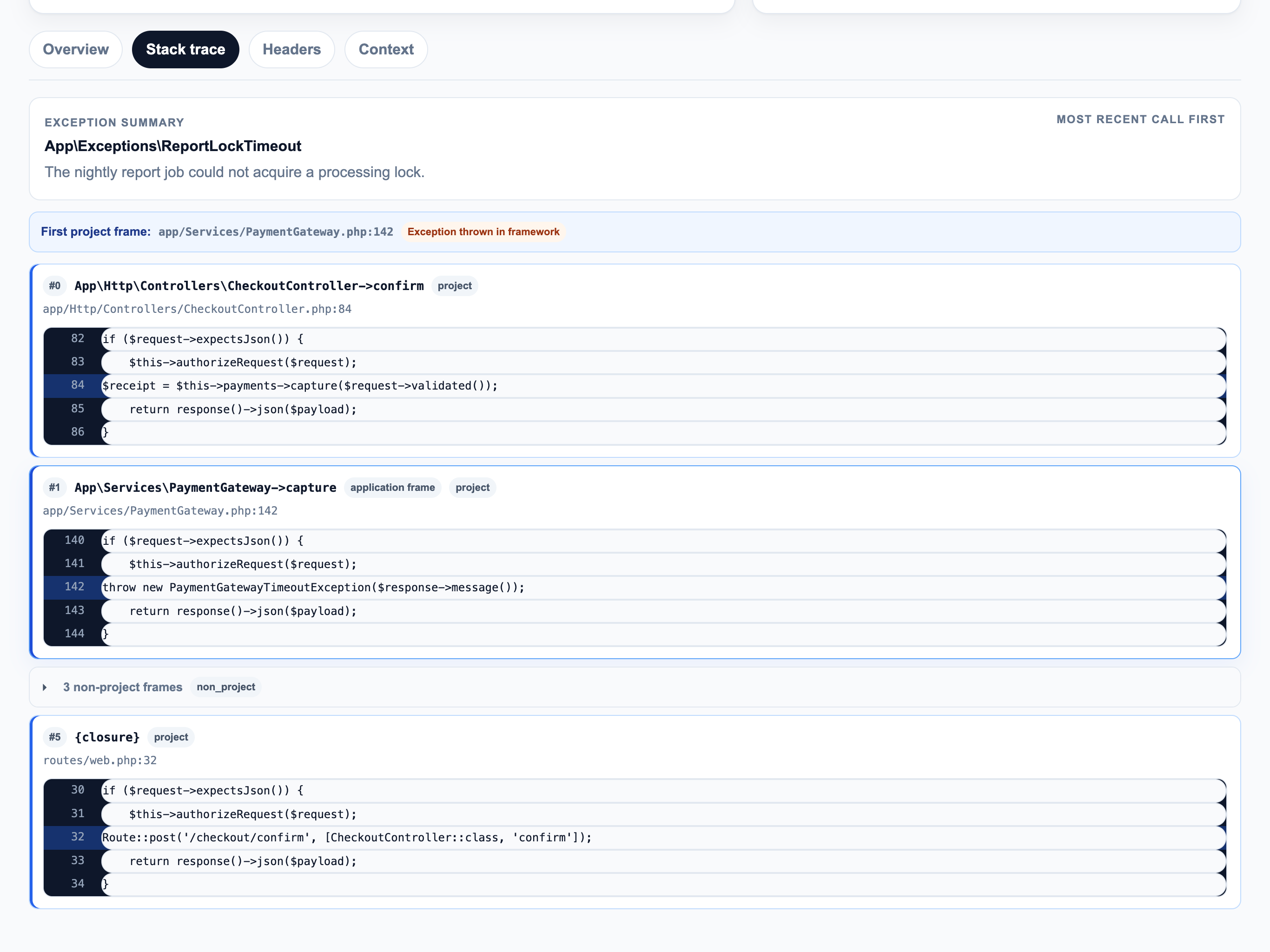Click the #1 frame number pill

coord(54,488)
